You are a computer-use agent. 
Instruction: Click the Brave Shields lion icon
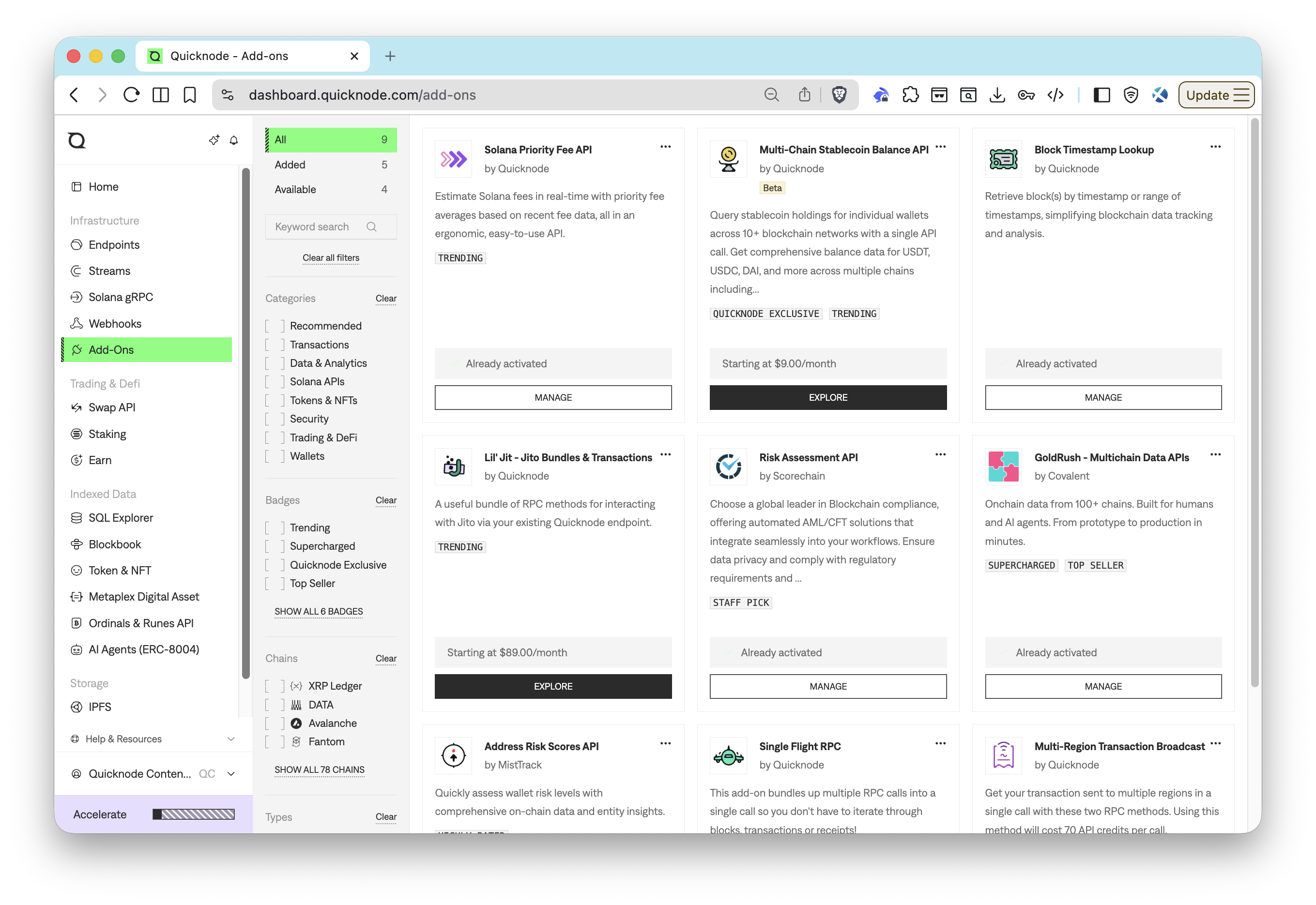click(x=839, y=95)
